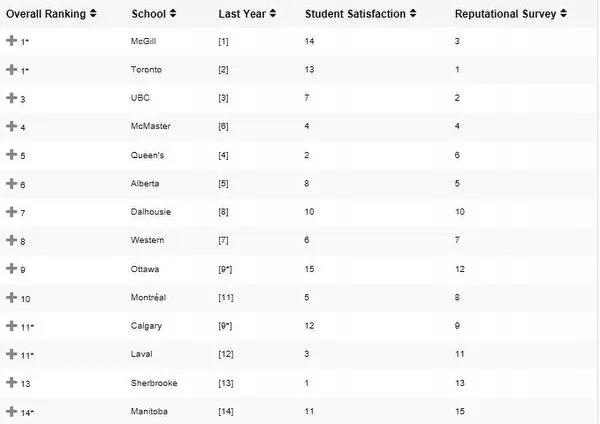Sort by Overall Ranking arrows icon

coord(93,13)
